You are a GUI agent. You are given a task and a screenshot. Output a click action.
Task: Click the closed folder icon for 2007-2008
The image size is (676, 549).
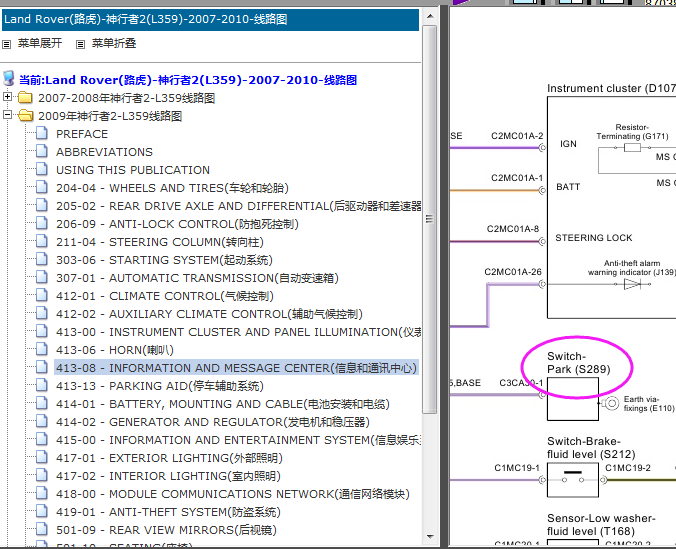[25, 98]
